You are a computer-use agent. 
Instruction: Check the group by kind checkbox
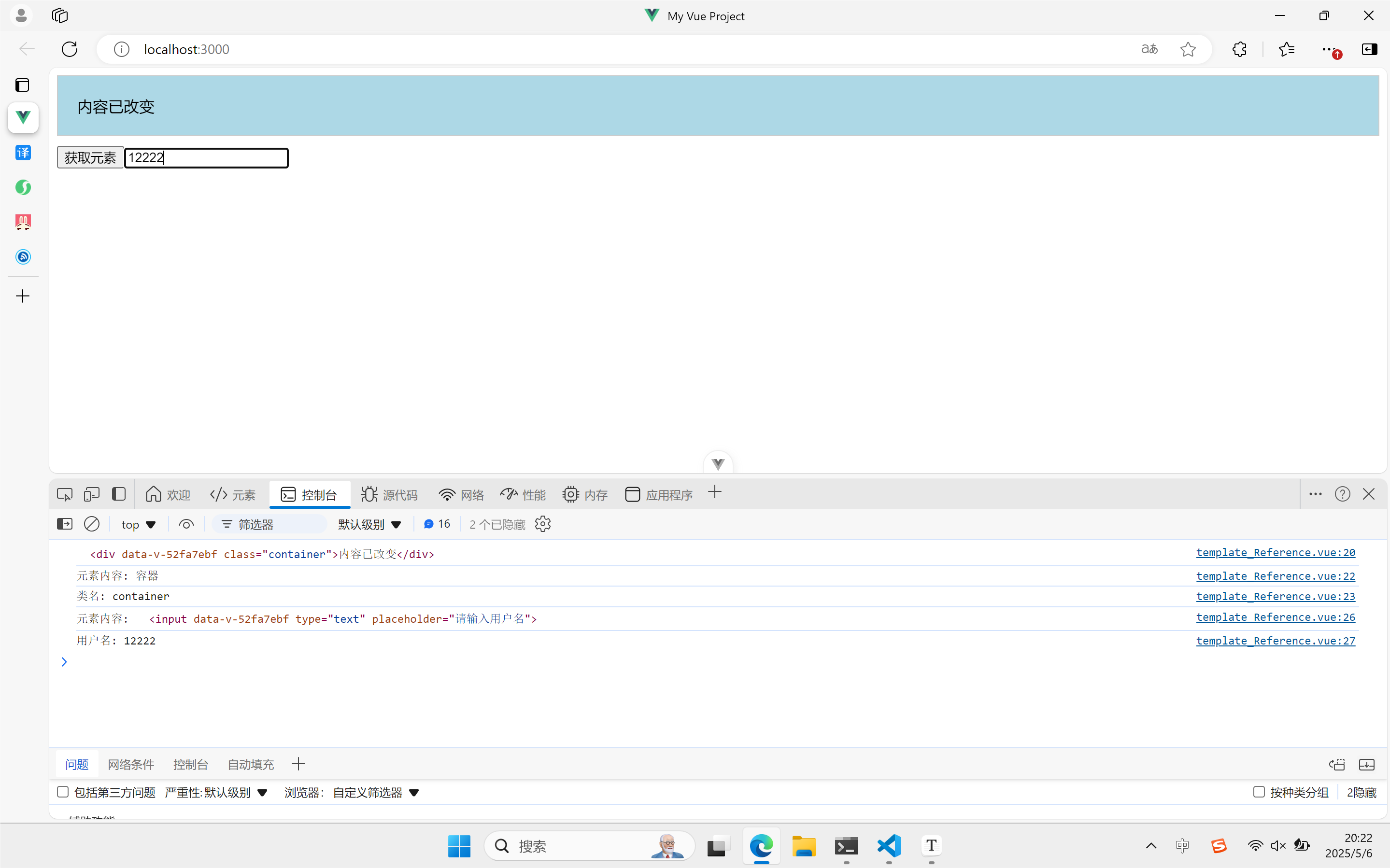1259,792
